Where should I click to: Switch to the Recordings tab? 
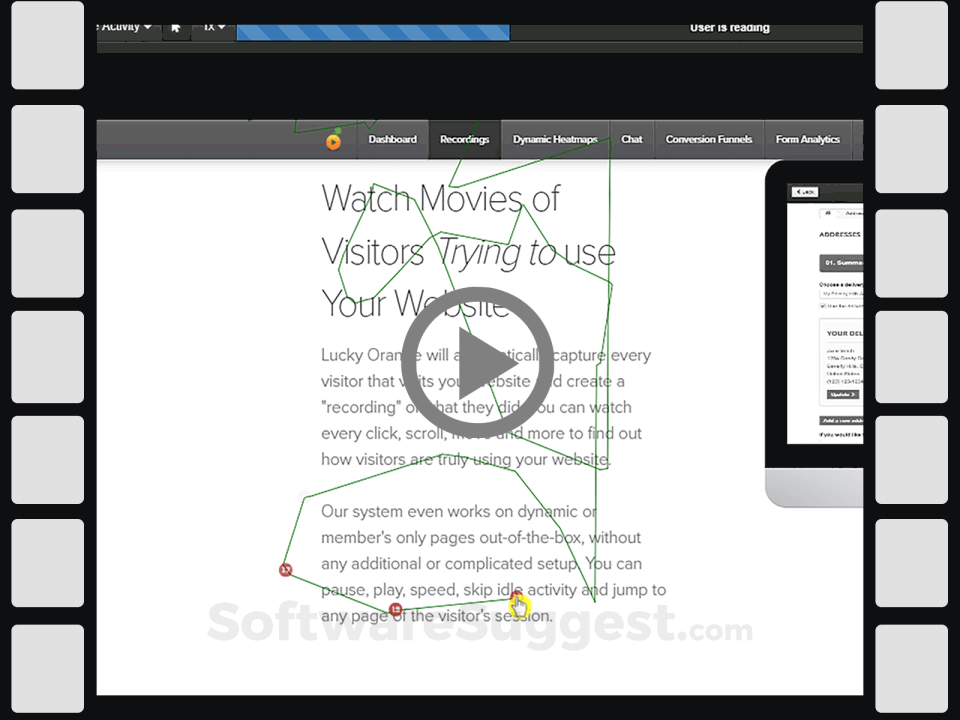(465, 140)
